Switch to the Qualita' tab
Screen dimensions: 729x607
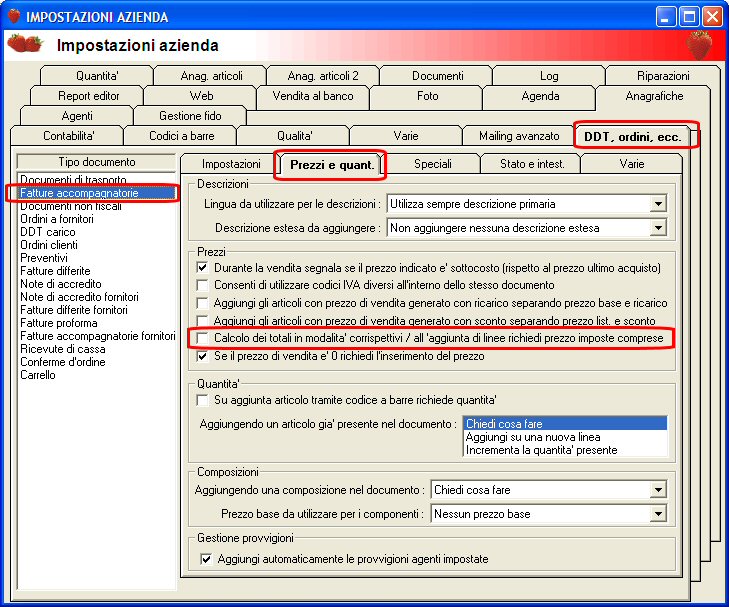coord(294,136)
